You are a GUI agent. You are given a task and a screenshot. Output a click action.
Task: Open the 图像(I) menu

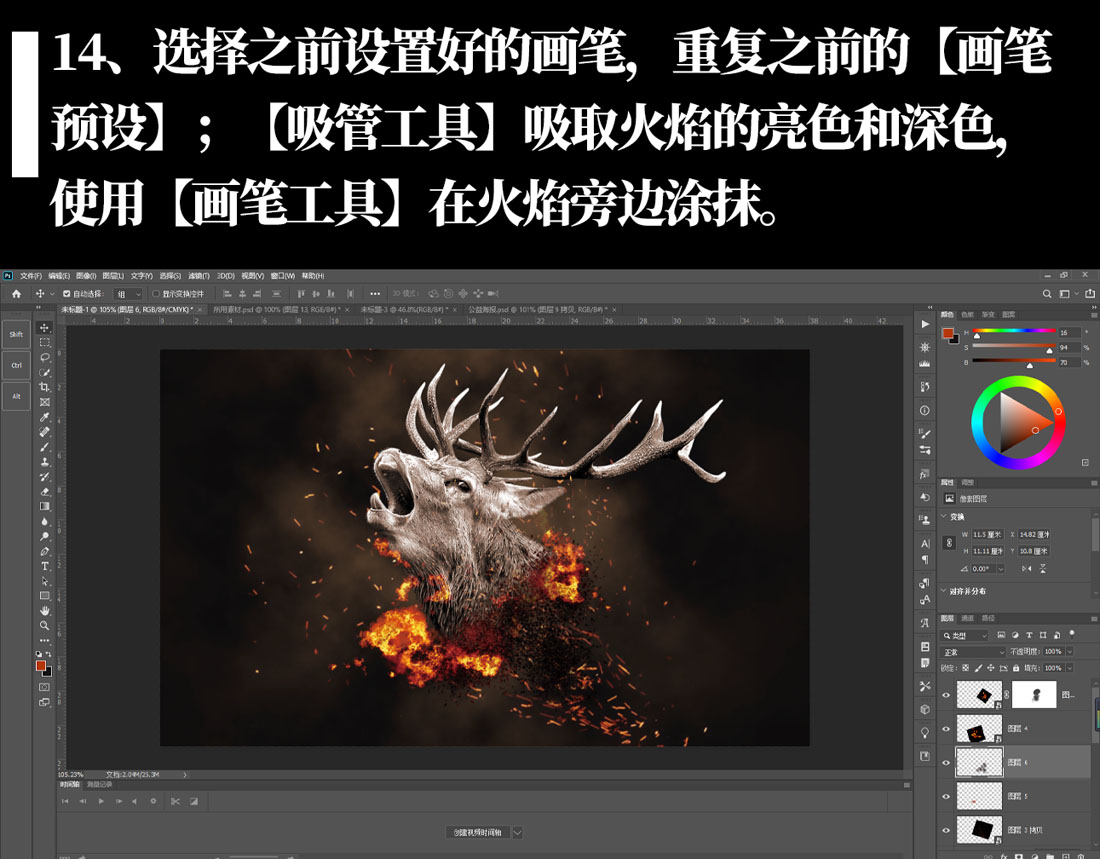(x=86, y=276)
